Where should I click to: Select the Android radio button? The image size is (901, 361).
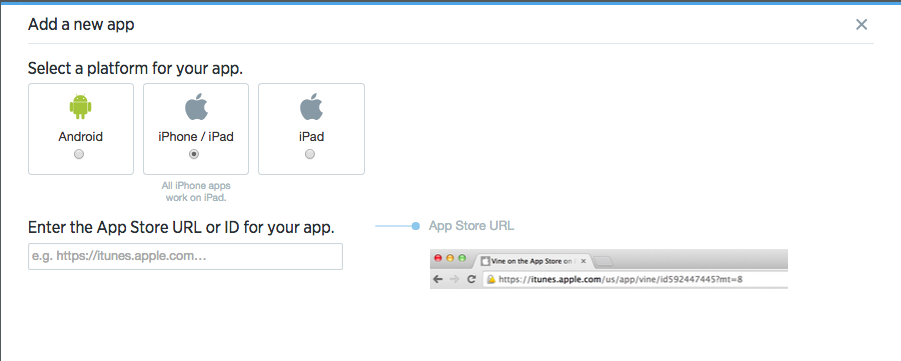coord(79,154)
